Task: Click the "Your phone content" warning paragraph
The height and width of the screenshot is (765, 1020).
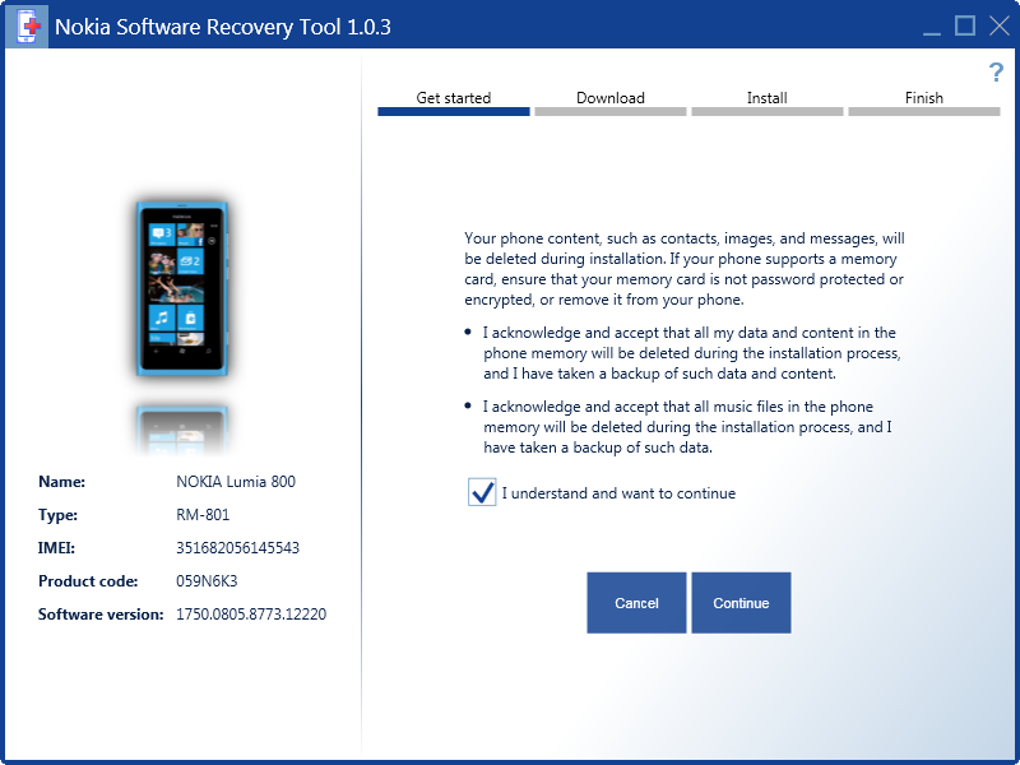Action: pos(684,269)
